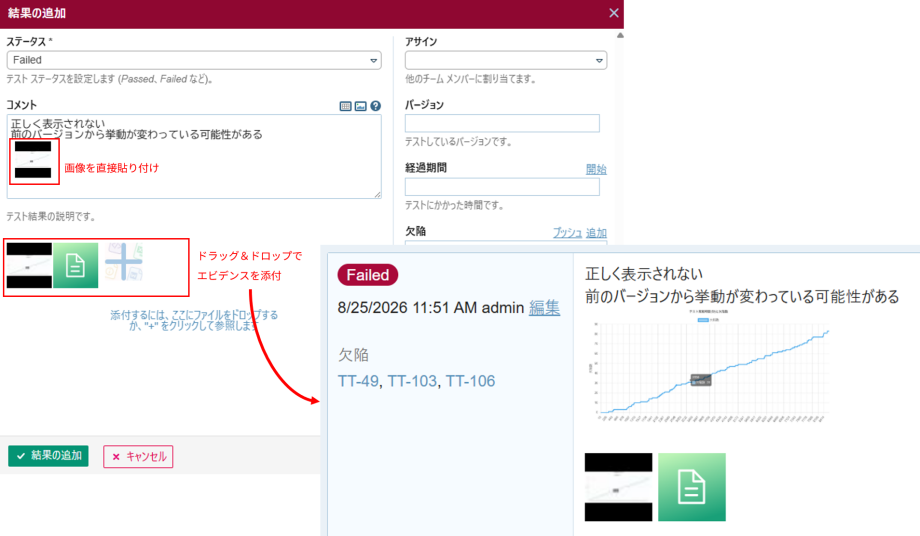Click the キャンセル button
The height and width of the screenshot is (536, 920).
click(x=138, y=456)
